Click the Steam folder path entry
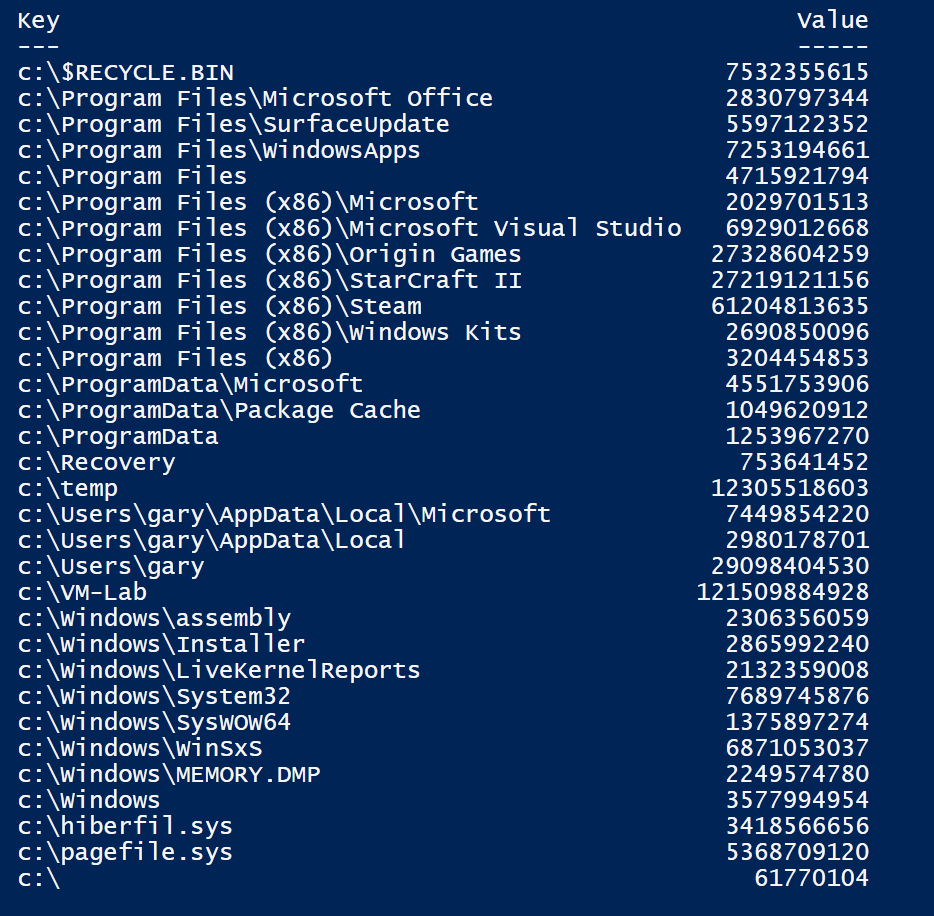Screen dimensions: 934x916 click(219, 306)
